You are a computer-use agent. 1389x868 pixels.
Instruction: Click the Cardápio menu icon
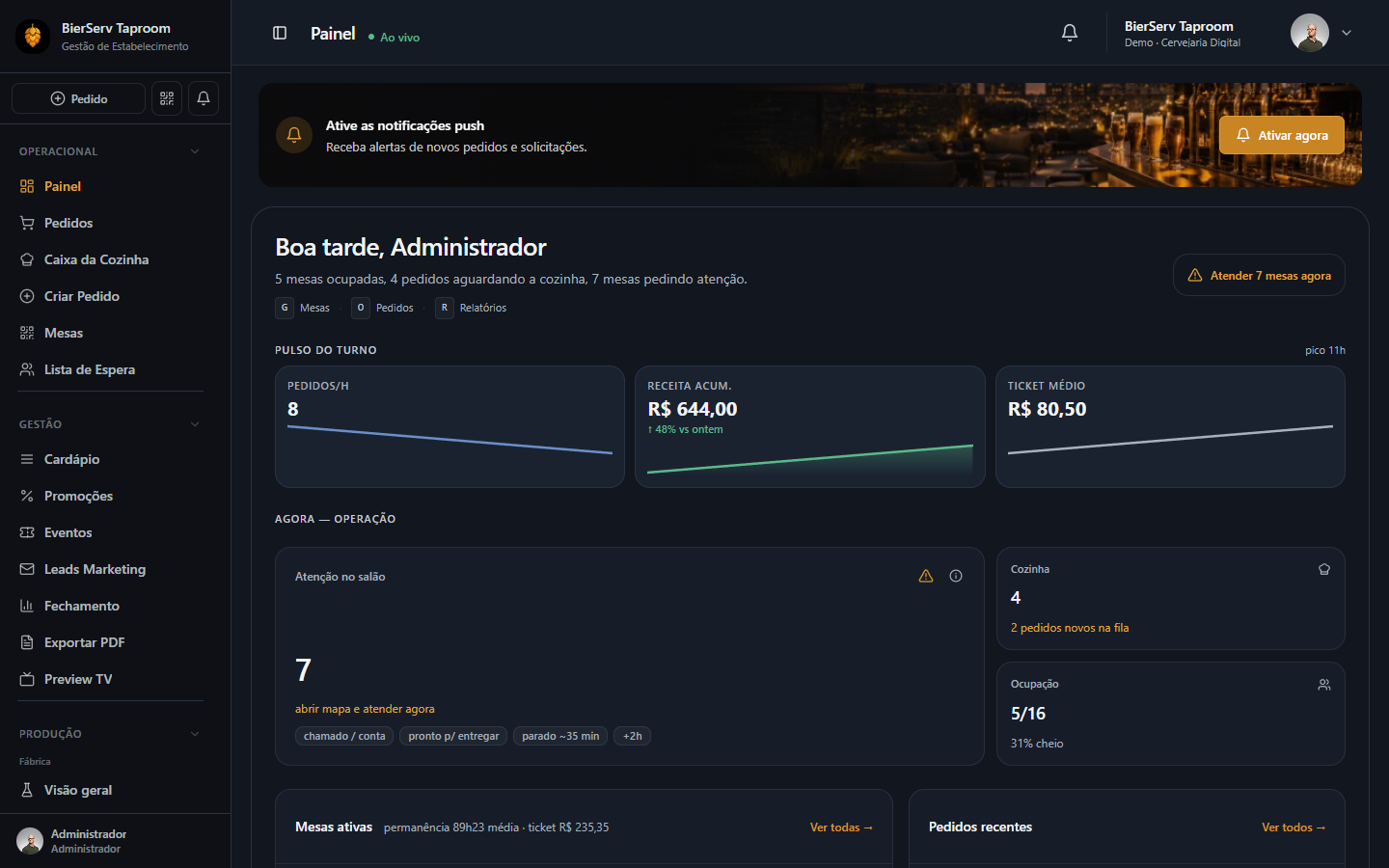click(x=27, y=459)
